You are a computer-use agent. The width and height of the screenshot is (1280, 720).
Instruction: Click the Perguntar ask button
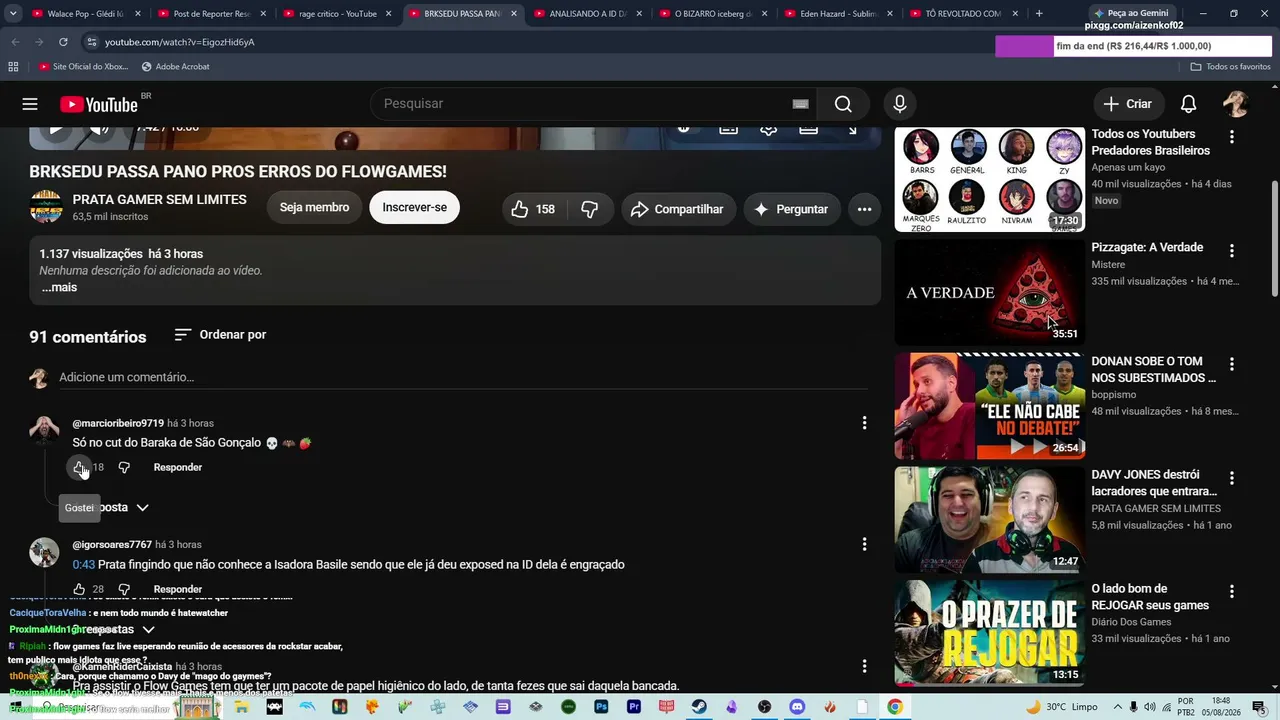[792, 209]
